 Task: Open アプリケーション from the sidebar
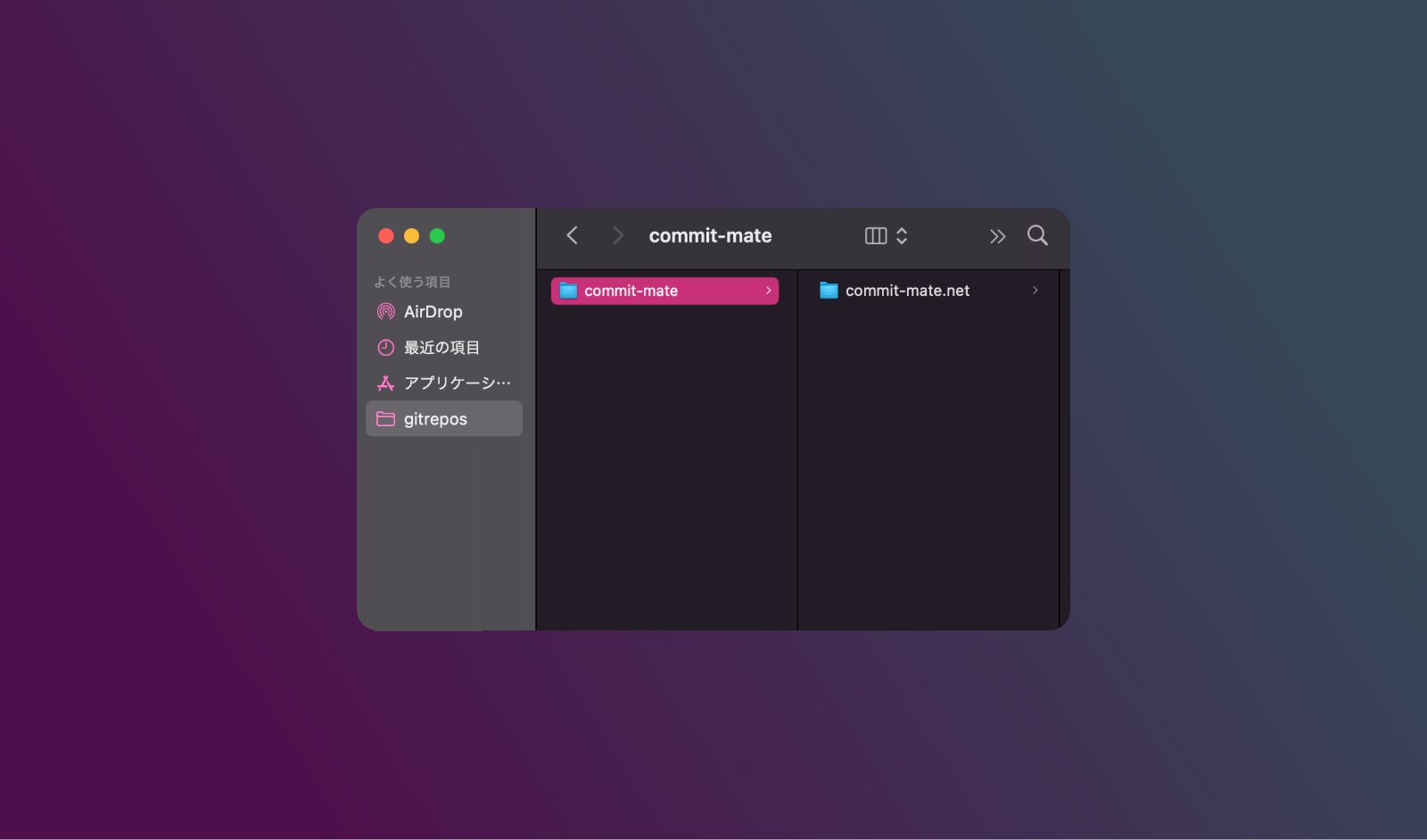click(x=457, y=383)
